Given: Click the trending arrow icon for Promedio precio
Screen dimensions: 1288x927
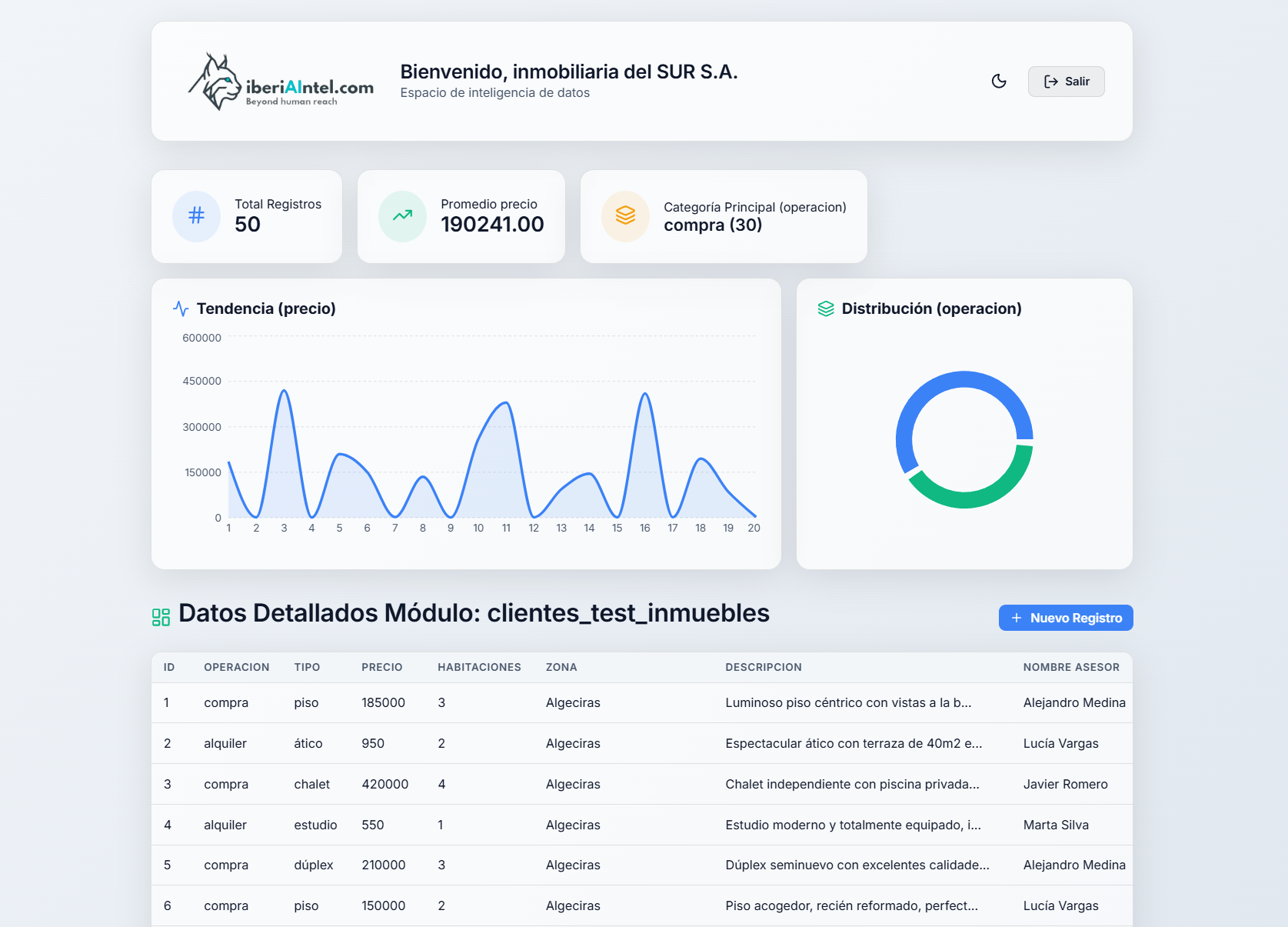Looking at the screenshot, I should [x=403, y=216].
